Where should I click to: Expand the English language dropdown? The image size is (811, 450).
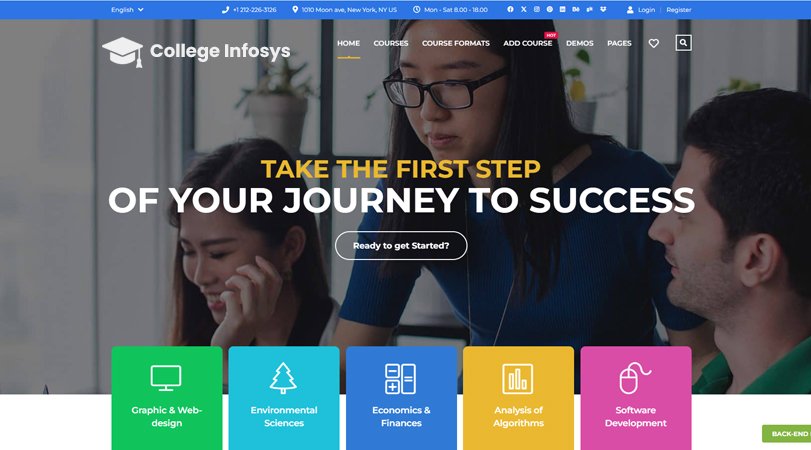click(127, 9)
